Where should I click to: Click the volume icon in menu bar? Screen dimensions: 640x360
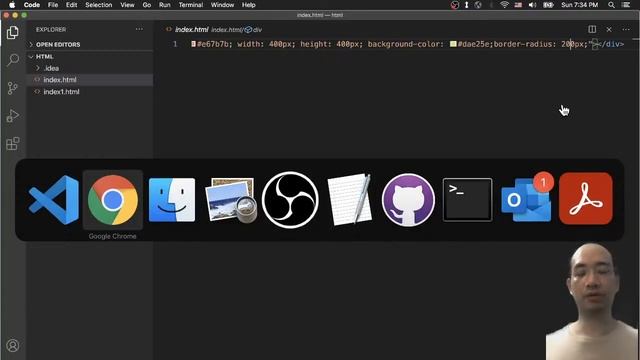pyautogui.click(x=532, y=5)
